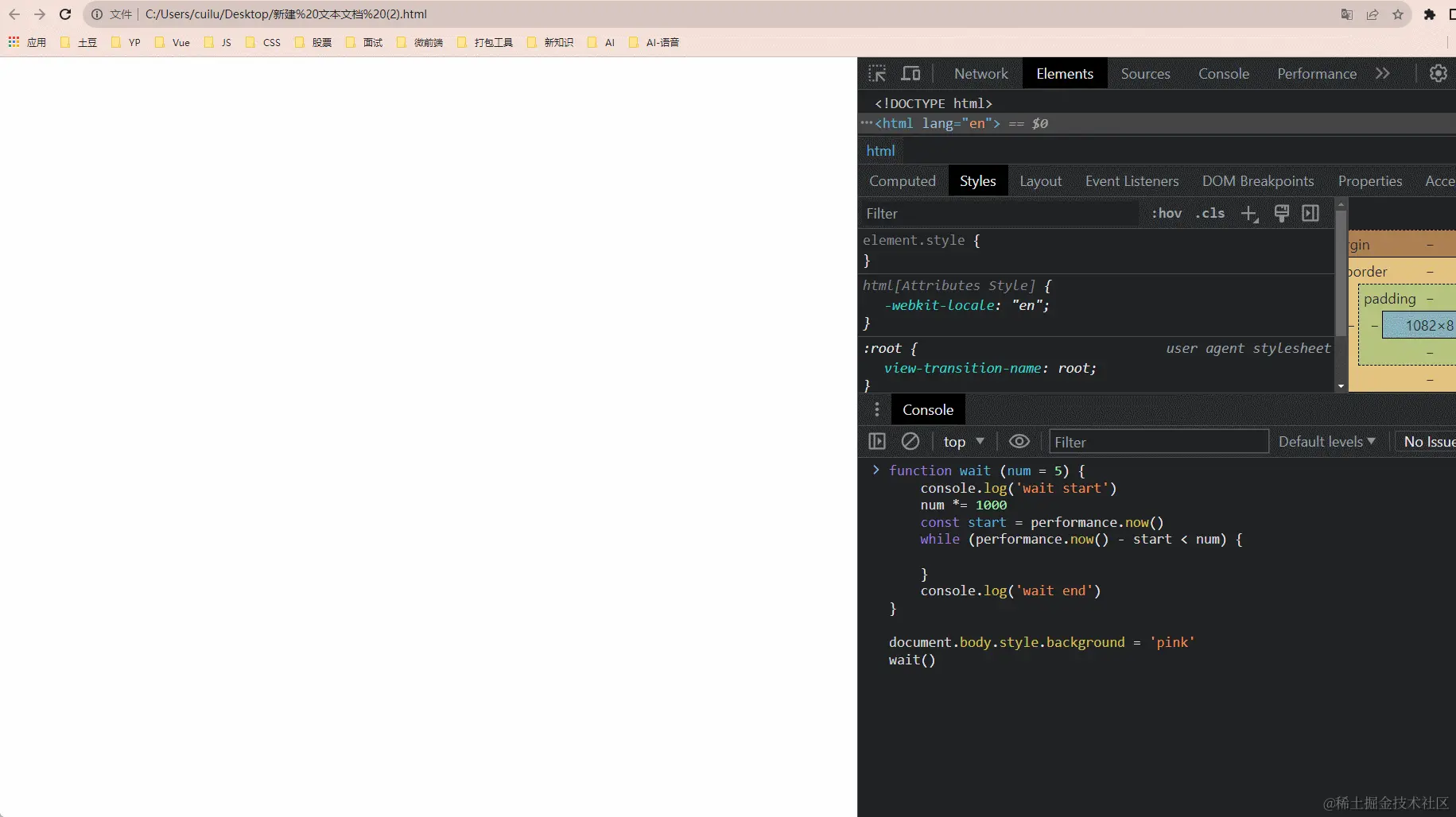This screenshot has width=1456, height=817.
Task: Open AI-语音 bookmarks folder
Action: (654, 42)
